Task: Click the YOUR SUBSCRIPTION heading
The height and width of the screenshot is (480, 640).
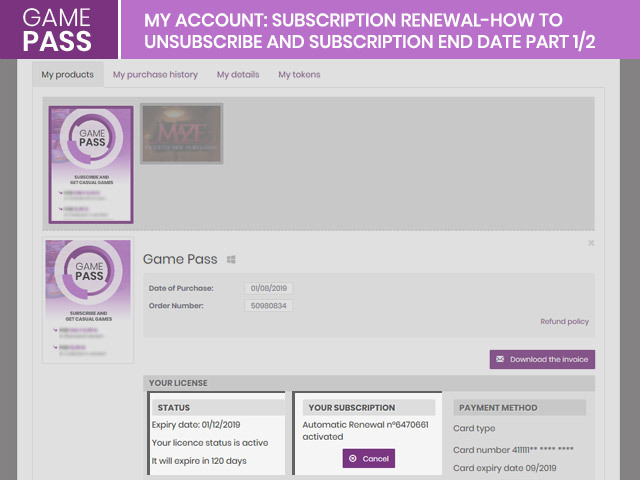Action: (351, 408)
